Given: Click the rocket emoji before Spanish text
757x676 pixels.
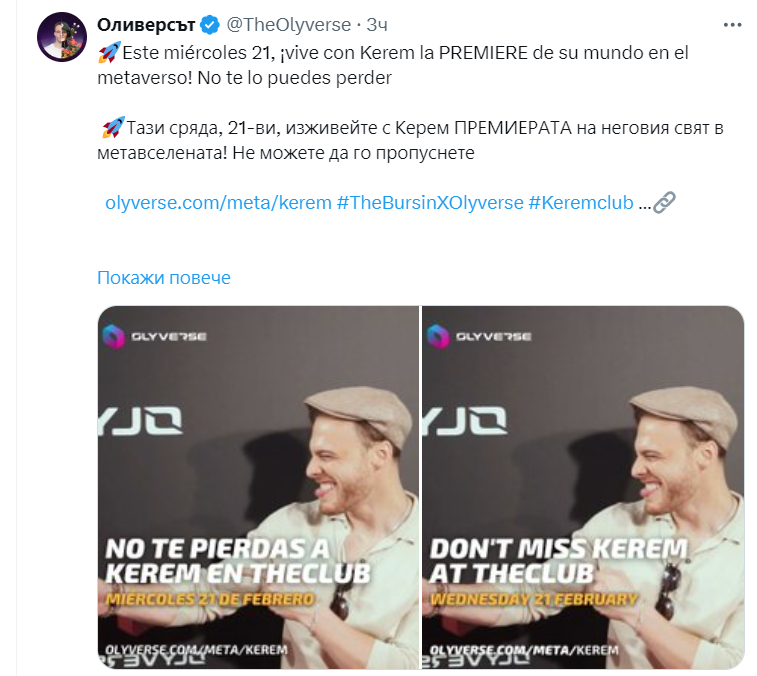Looking at the screenshot, I should coord(109,53).
